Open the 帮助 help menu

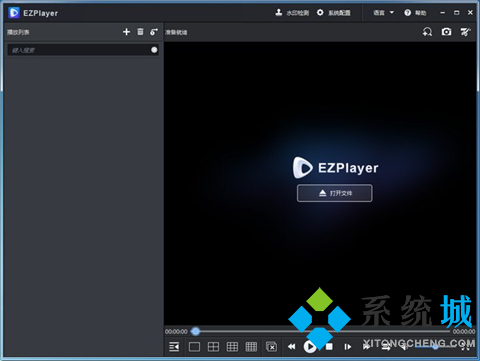click(415, 13)
